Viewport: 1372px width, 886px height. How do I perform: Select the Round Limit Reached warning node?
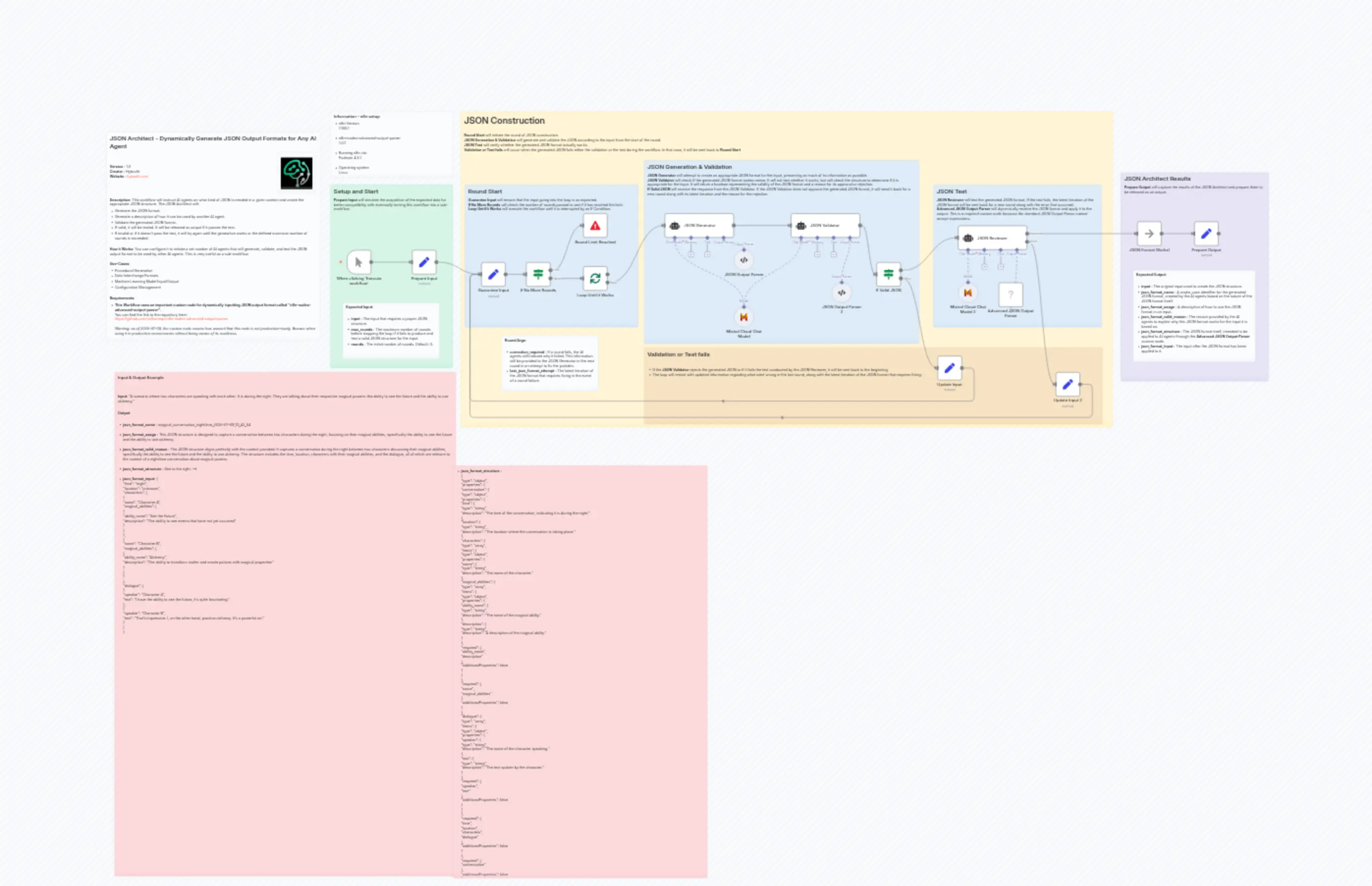(595, 226)
